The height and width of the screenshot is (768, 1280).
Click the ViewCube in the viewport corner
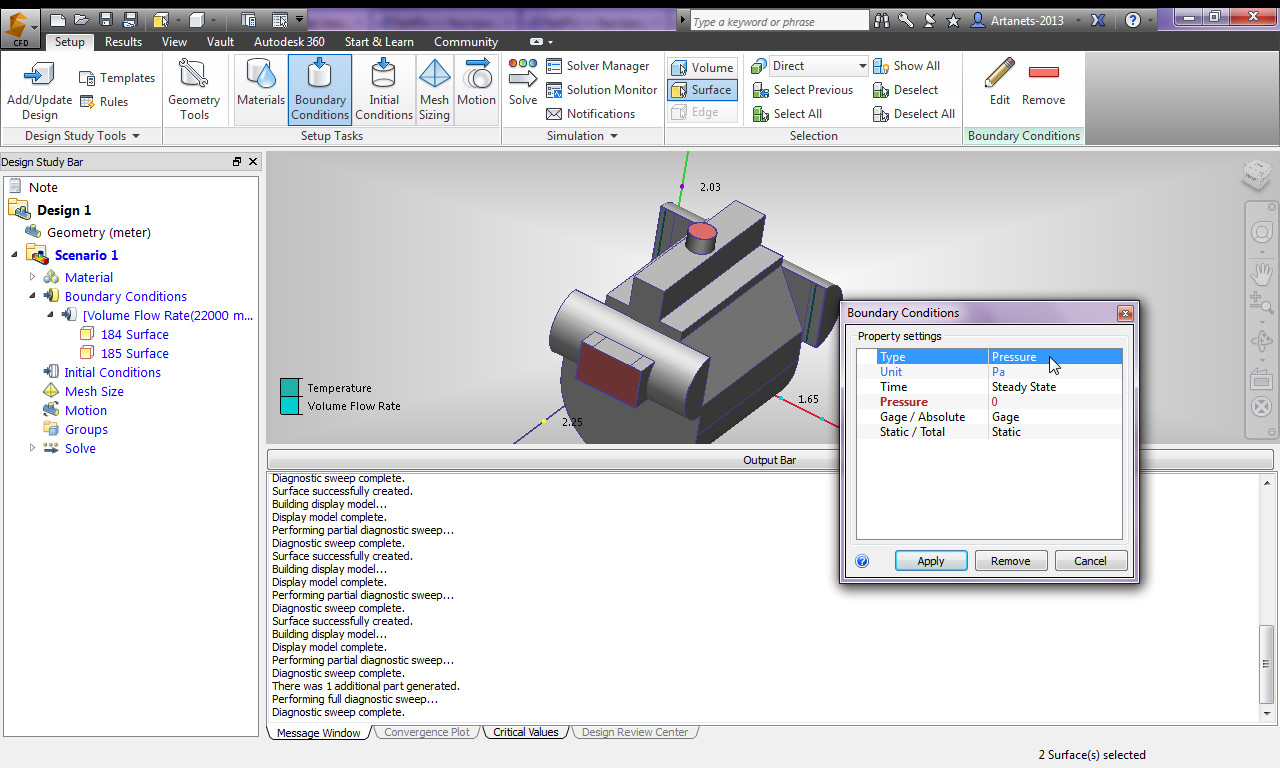1256,175
